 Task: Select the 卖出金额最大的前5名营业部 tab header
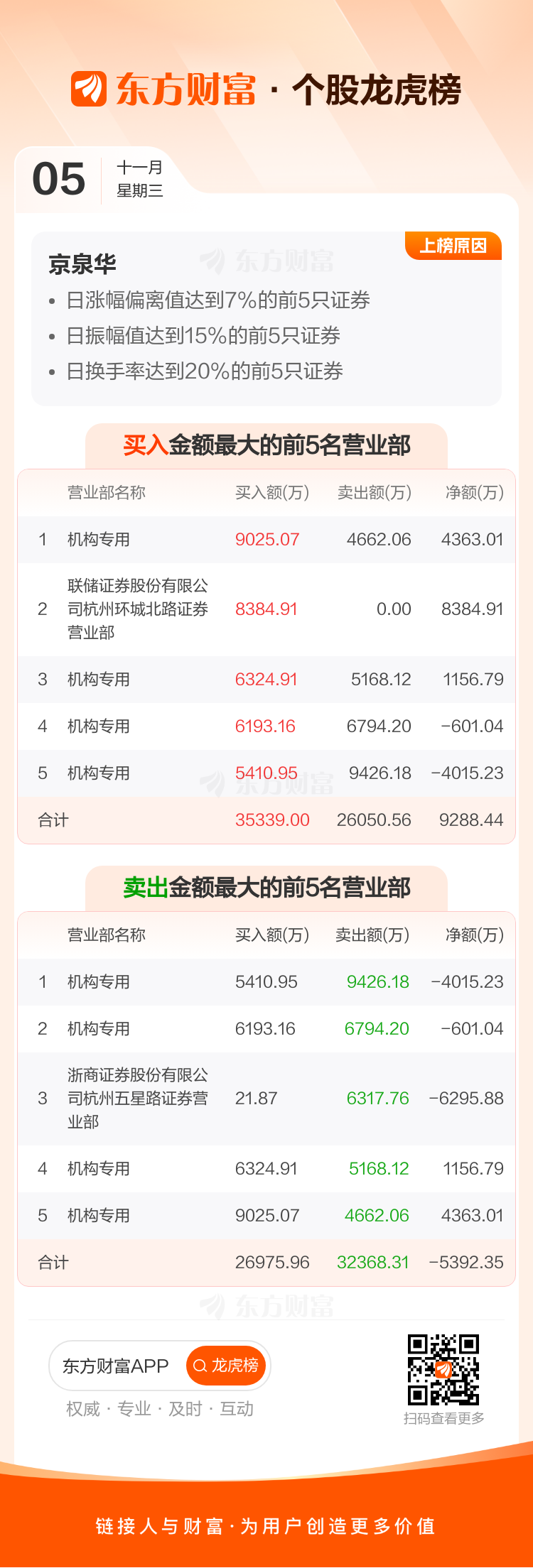point(266,888)
